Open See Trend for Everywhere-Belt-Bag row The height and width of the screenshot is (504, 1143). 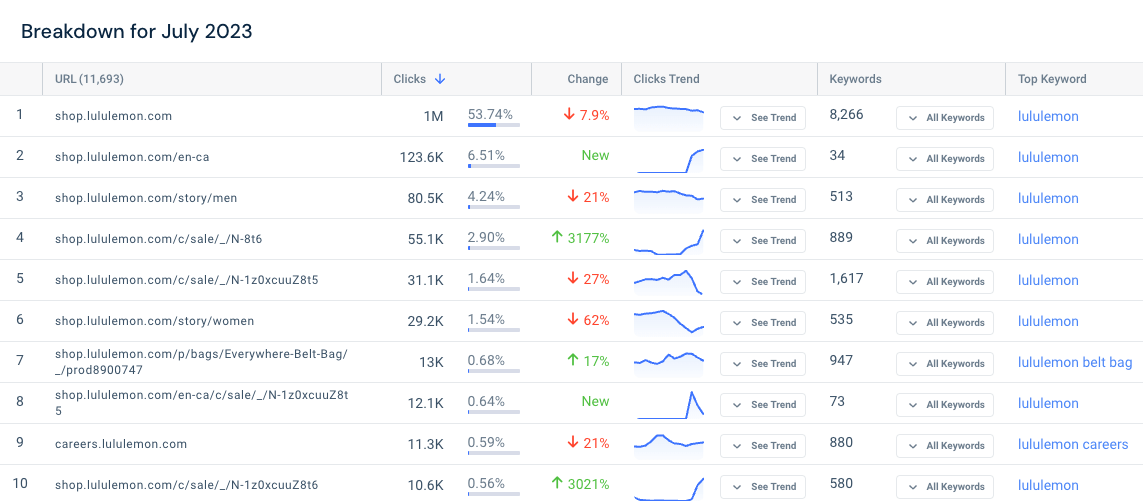(762, 363)
